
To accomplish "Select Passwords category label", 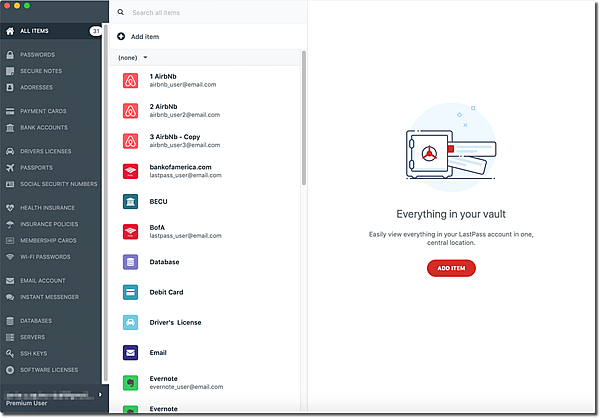I will 38,55.
